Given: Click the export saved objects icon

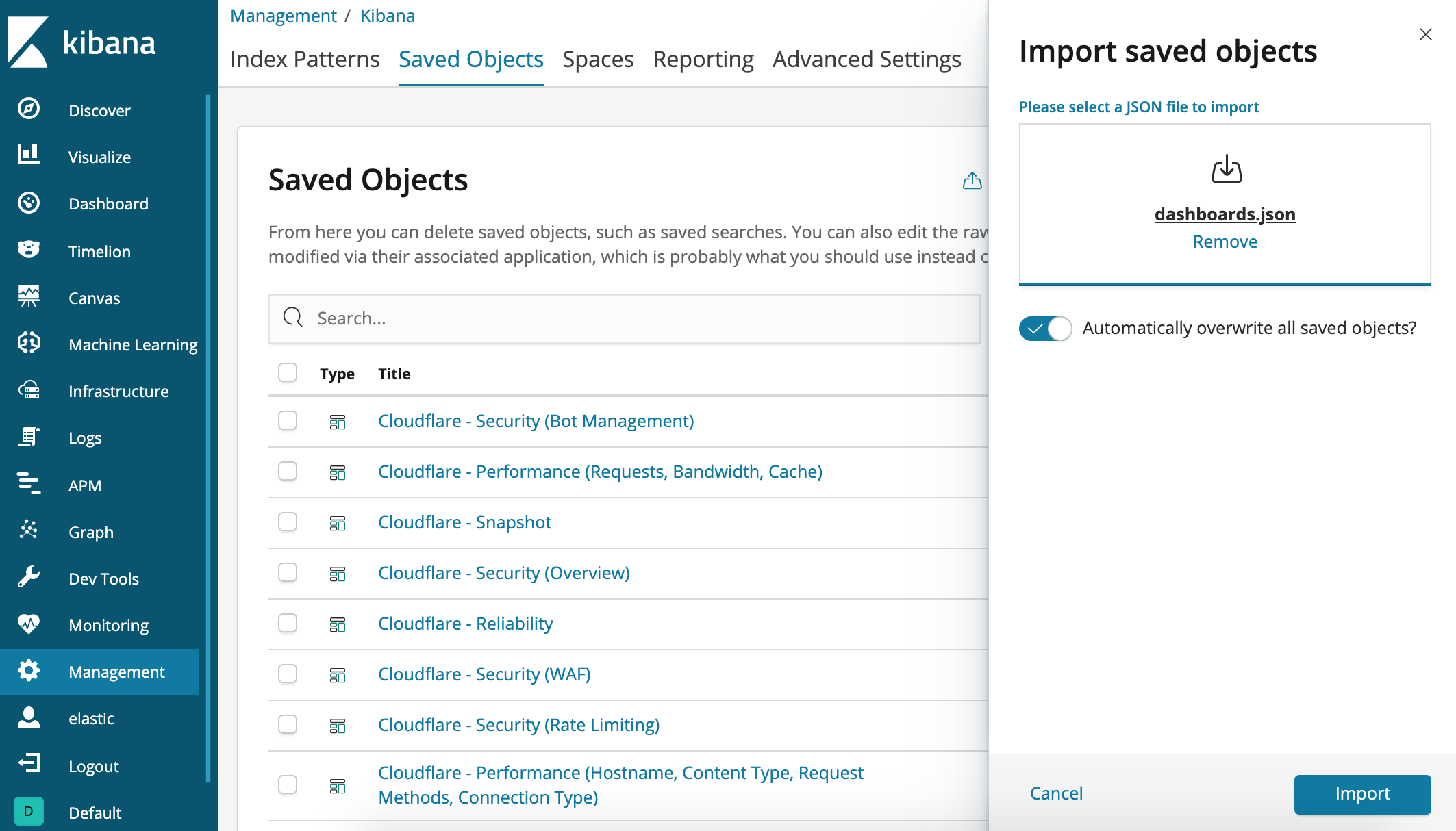Looking at the screenshot, I should [x=972, y=181].
